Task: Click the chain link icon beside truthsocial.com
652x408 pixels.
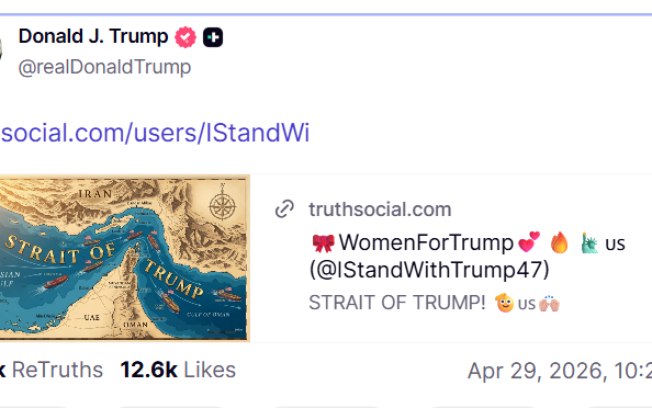Action: tap(286, 209)
